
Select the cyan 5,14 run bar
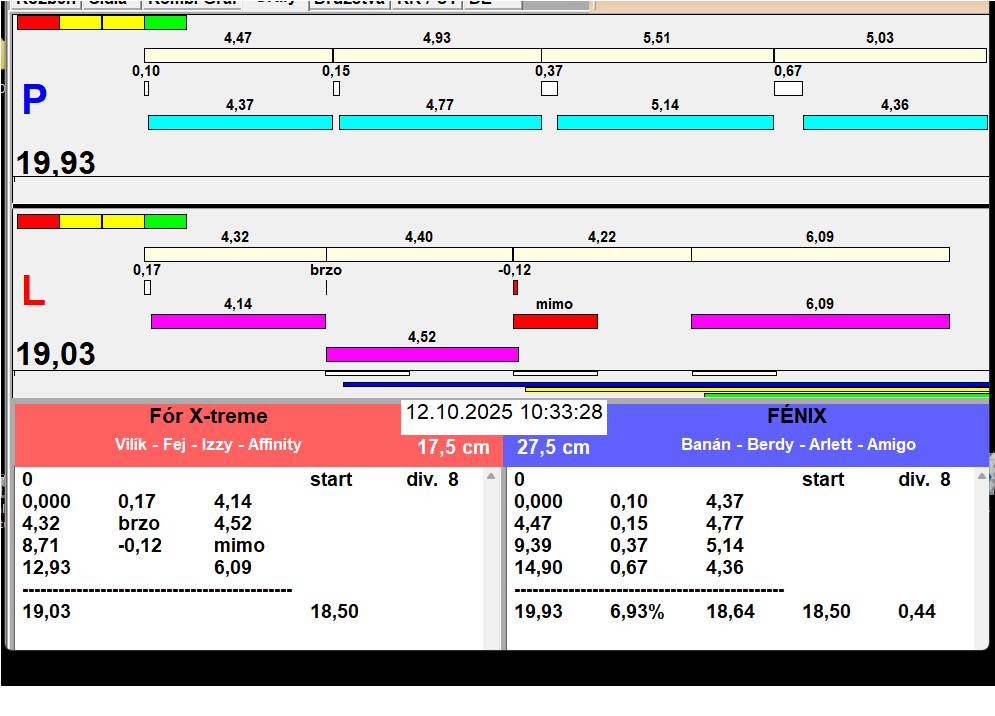pyautogui.click(x=665, y=122)
